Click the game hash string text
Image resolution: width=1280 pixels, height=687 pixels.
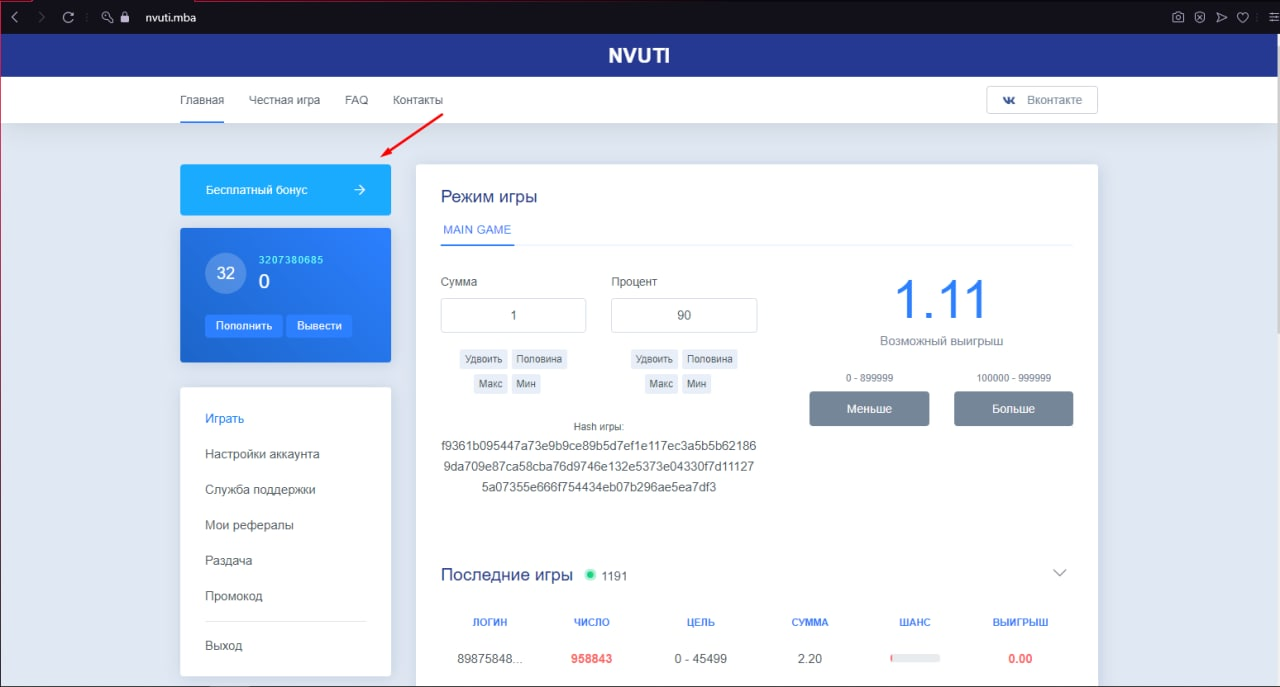tap(598, 466)
